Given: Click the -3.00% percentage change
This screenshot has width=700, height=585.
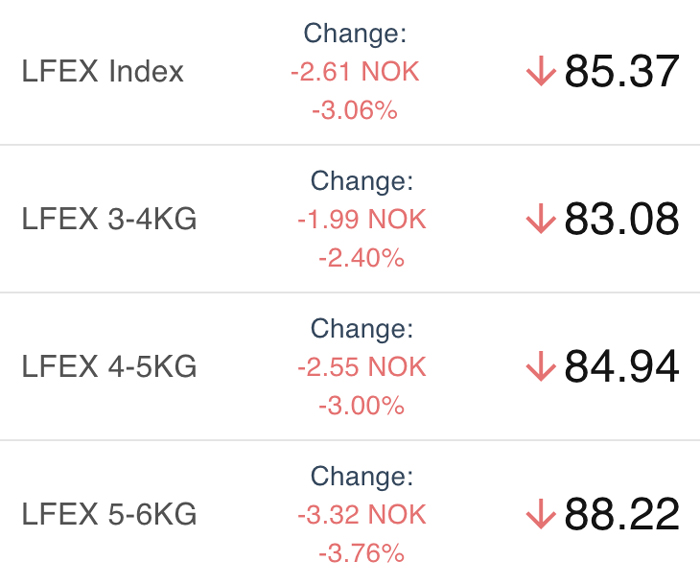Looking at the screenshot, I should pos(362,406).
